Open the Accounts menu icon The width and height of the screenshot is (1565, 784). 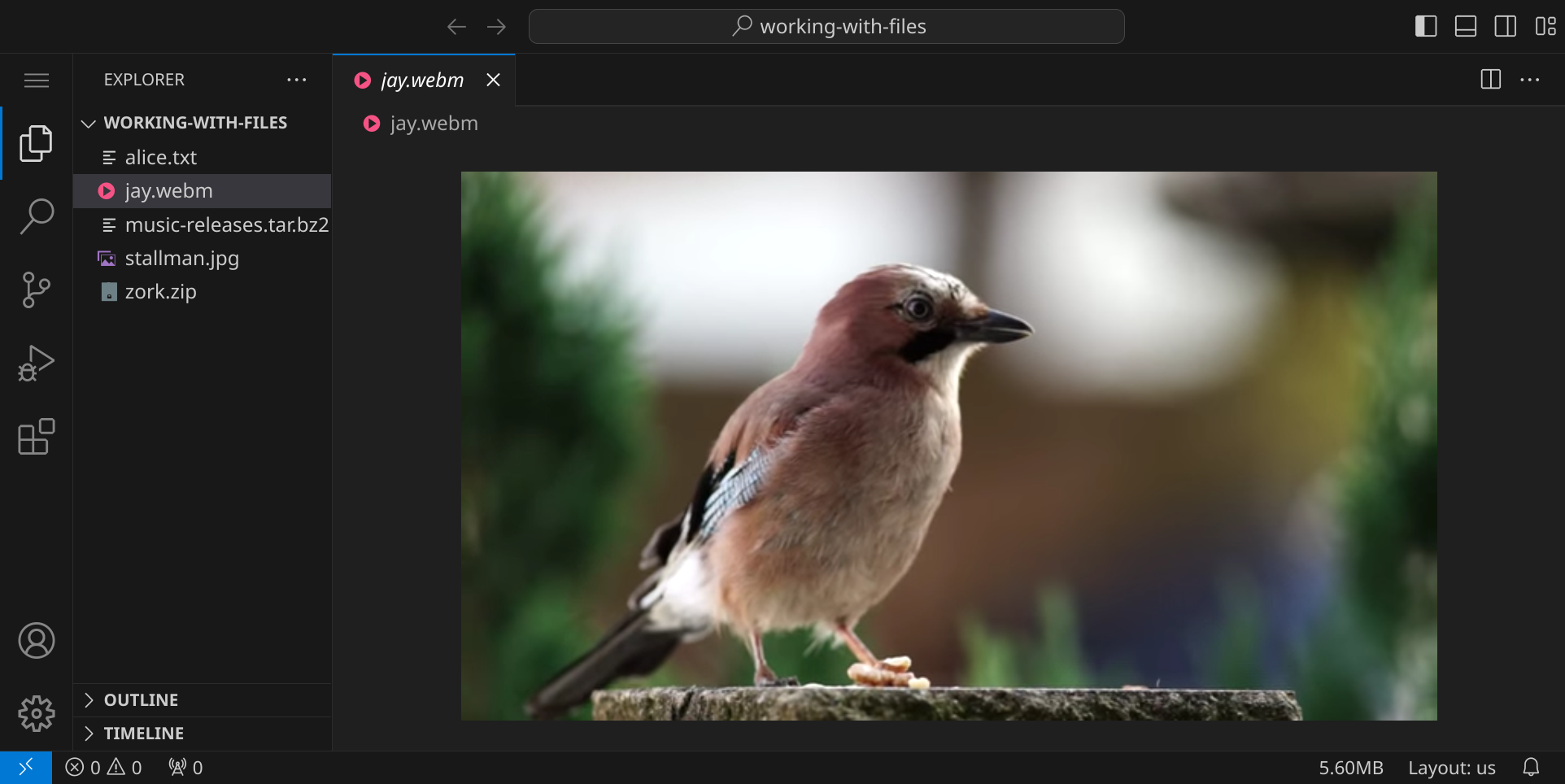click(x=37, y=641)
